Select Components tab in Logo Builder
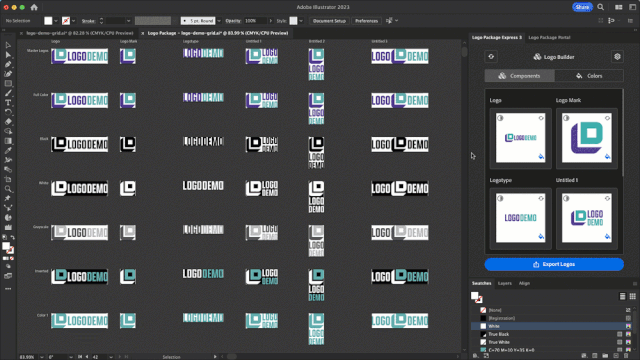This screenshot has width=640, height=360. coord(520,76)
